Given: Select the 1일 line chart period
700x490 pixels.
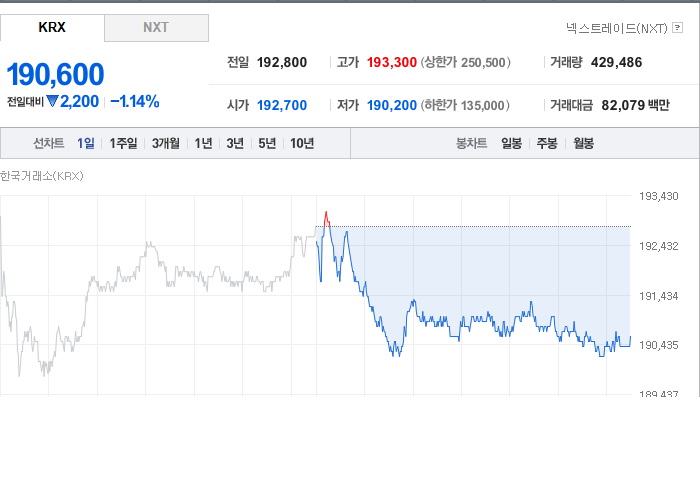Looking at the screenshot, I should click(x=86, y=143).
